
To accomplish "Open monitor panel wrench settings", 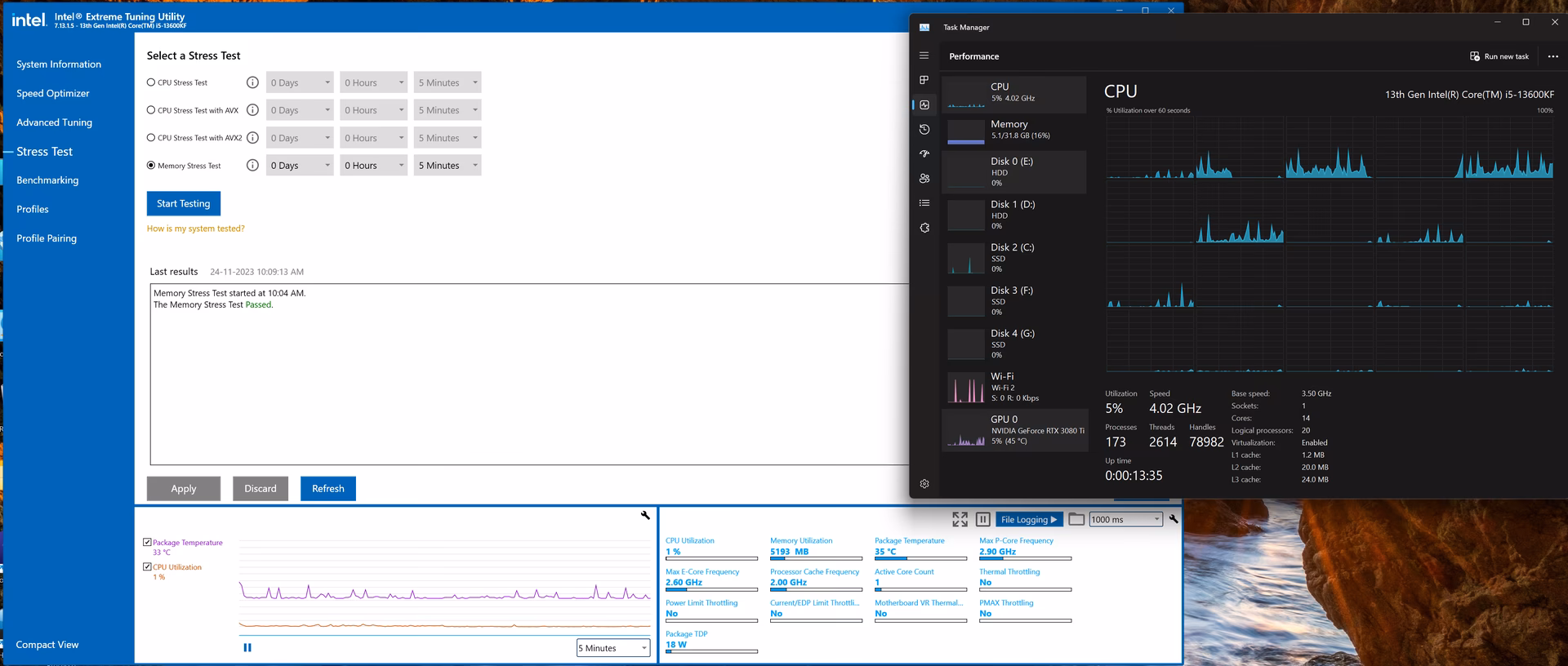I will (1173, 519).
